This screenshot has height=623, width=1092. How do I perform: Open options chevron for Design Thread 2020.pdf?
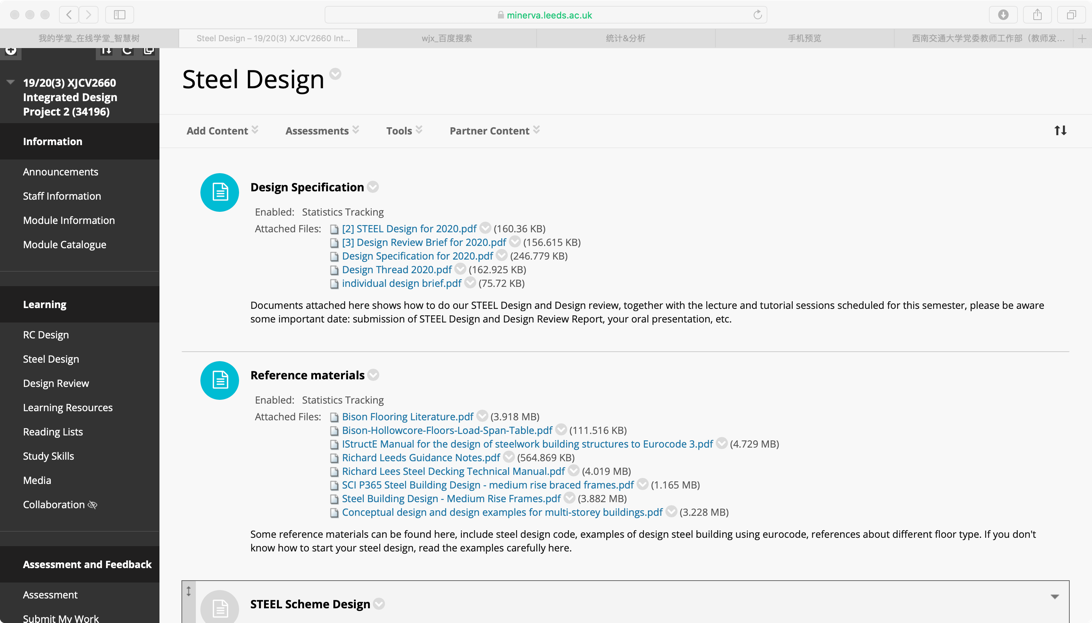(460, 269)
